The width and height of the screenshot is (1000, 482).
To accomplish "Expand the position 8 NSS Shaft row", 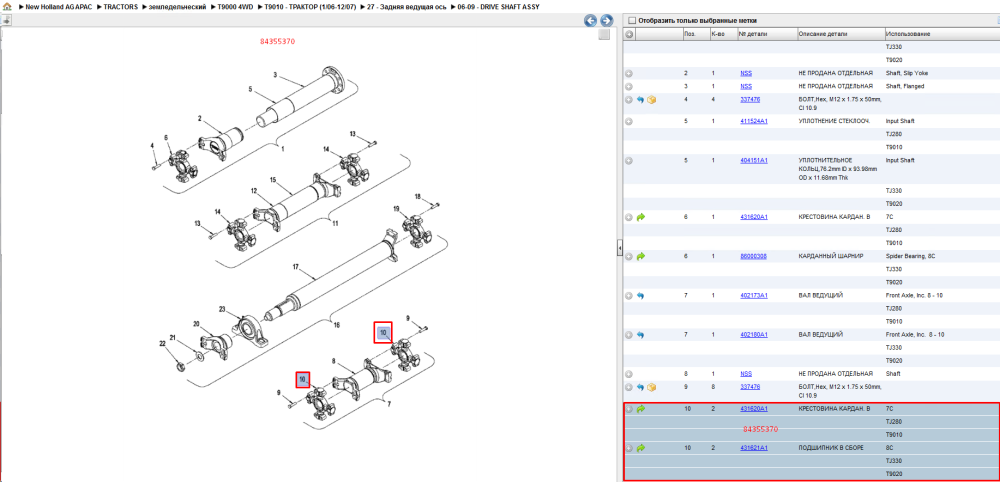I will coord(629,374).
